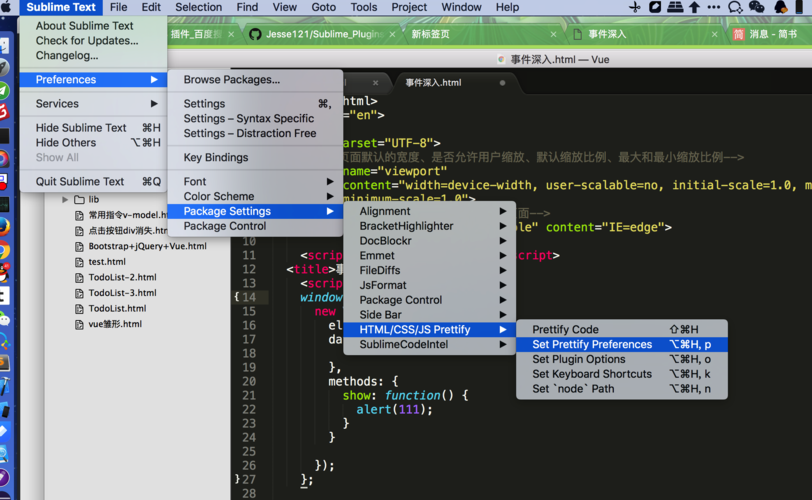812x500 pixels.
Task: Expand the BracketHighlighter submenu arrow
Action: point(503,226)
